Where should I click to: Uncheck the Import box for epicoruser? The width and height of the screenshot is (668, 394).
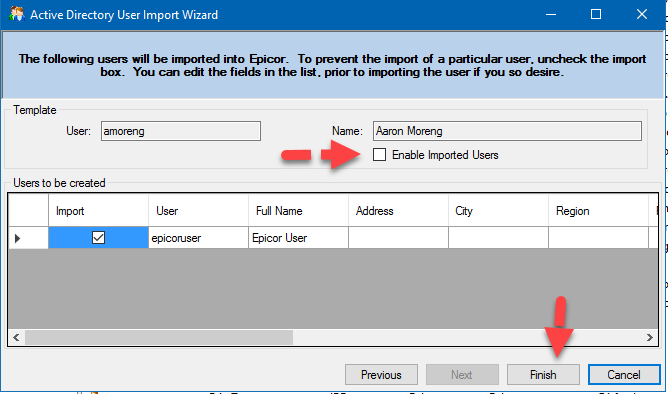point(98,237)
